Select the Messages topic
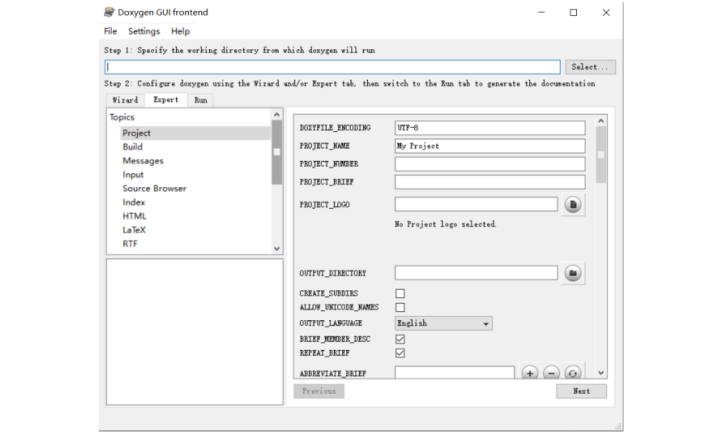Image resolution: width=720 pixels, height=432 pixels. 143,161
